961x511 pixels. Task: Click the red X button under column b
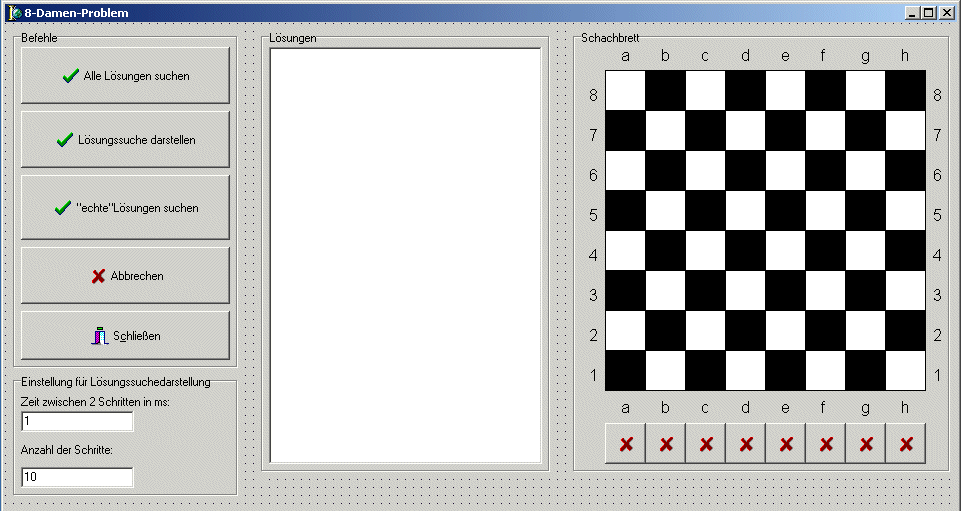pos(665,444)
